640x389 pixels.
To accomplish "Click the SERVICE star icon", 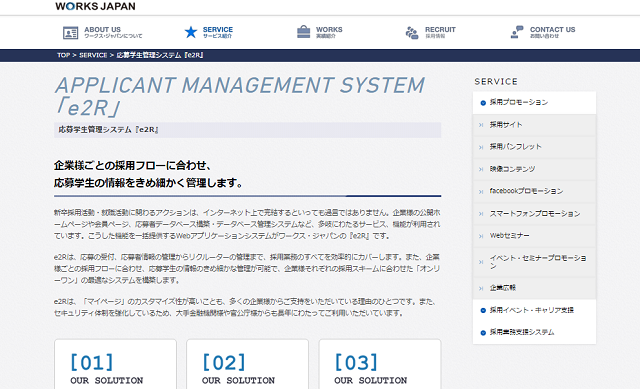I will click(x=191, y=32).
